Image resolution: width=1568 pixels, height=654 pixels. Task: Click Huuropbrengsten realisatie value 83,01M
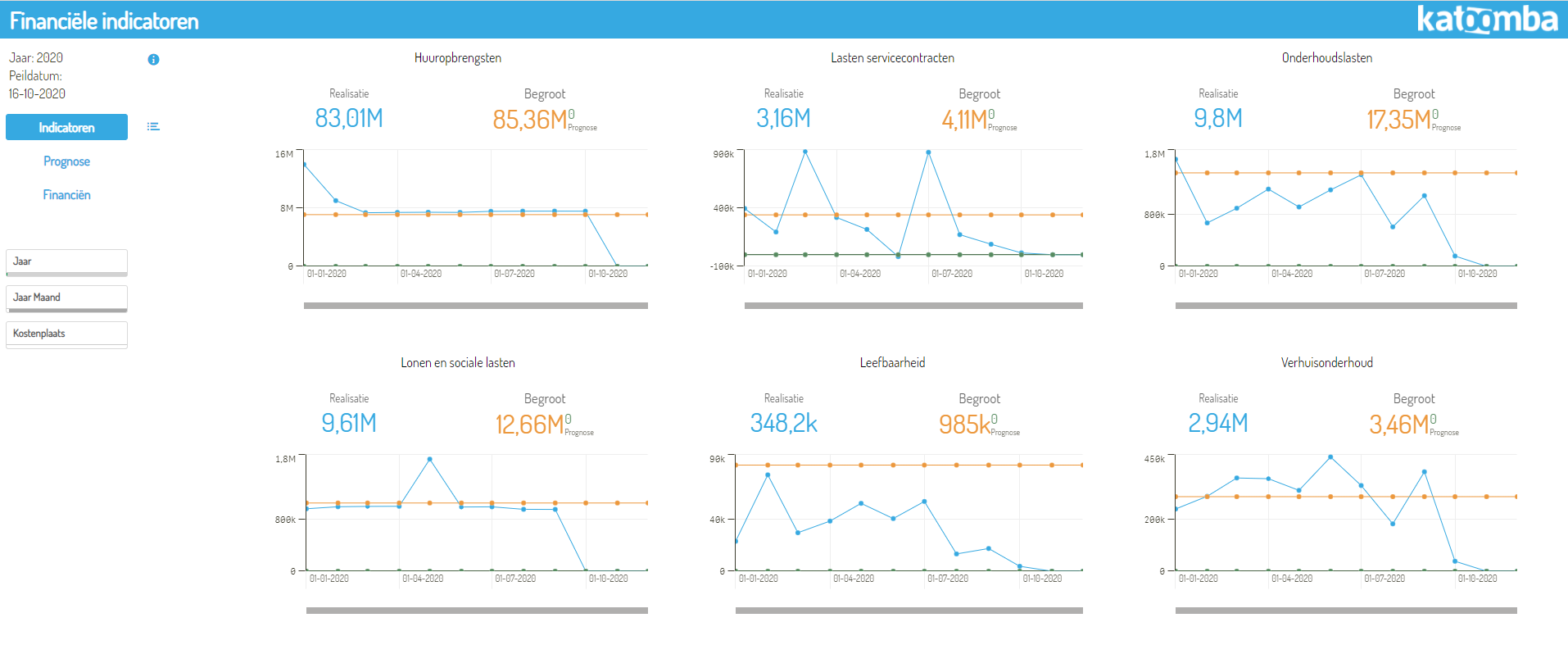coord(349,119)
